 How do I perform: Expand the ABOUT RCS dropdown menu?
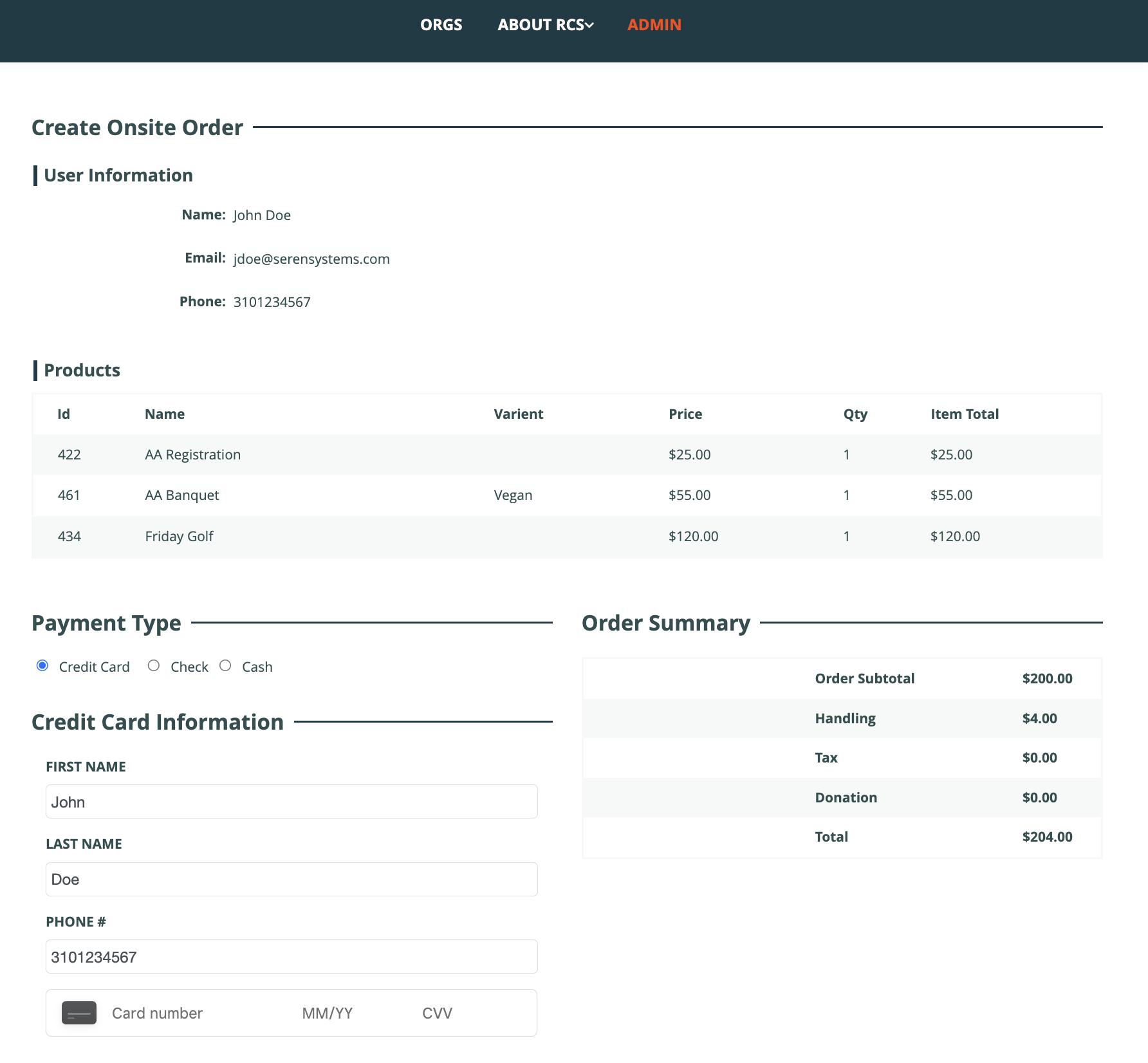pyautogui.click(x=545, y=24)
